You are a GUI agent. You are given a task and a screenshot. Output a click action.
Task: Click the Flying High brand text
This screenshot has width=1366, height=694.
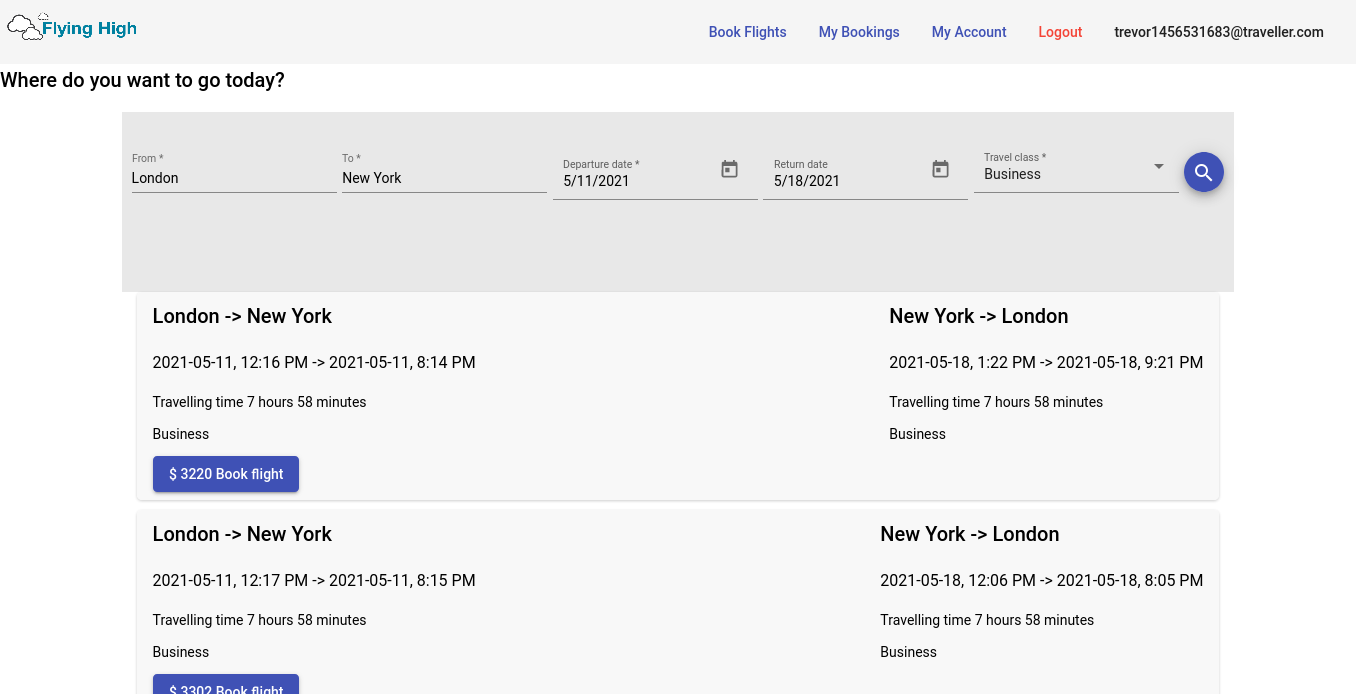(89, 29)
